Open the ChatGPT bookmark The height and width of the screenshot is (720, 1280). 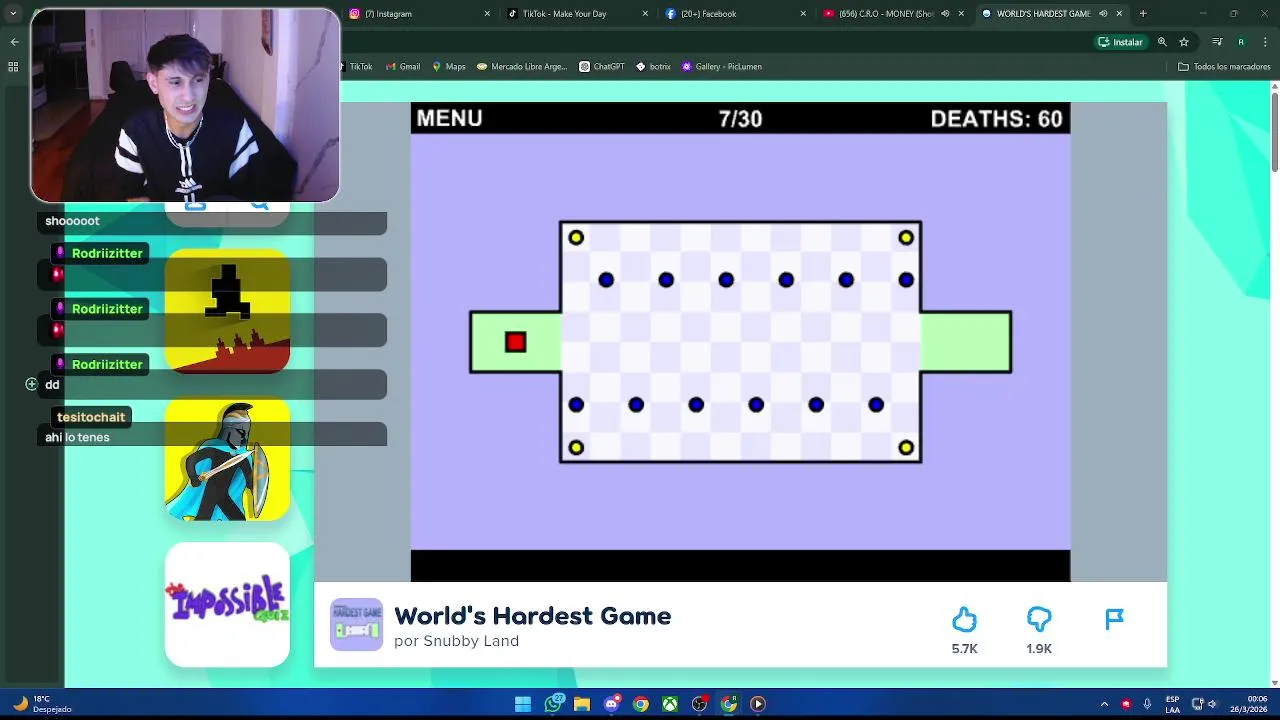pos(602,67)
